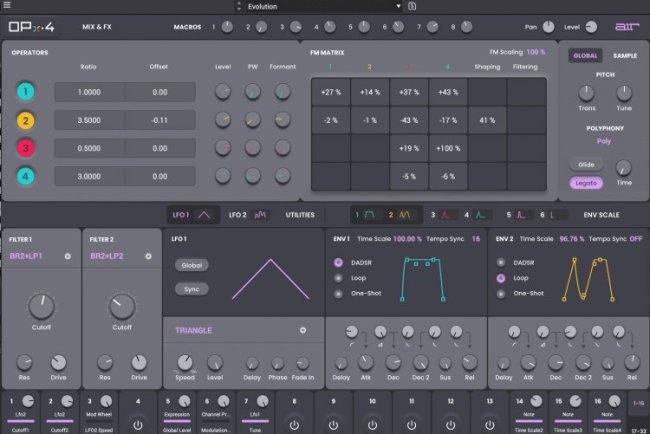Click the top handle of the LFO 1 triangle waveform
Screen dimensions: 650x434
[x=271, y=260]
